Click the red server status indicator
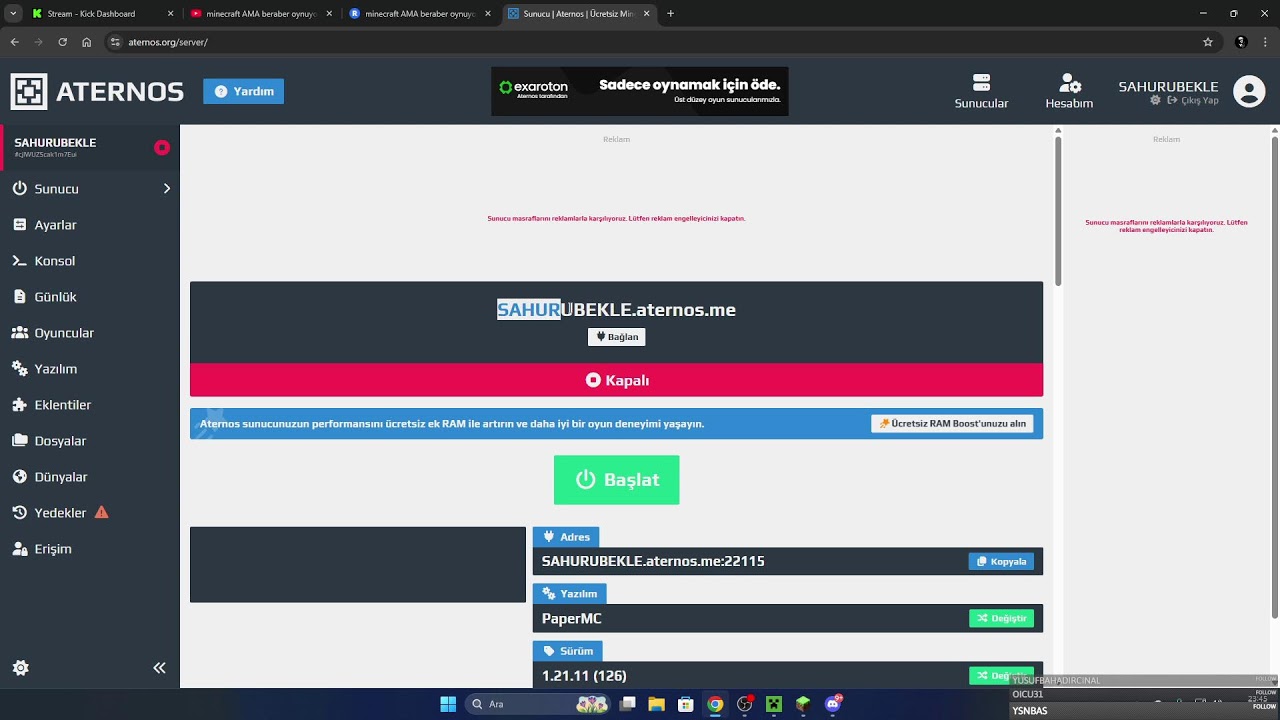Screen dimensions: 1280x720 [161, 147]
